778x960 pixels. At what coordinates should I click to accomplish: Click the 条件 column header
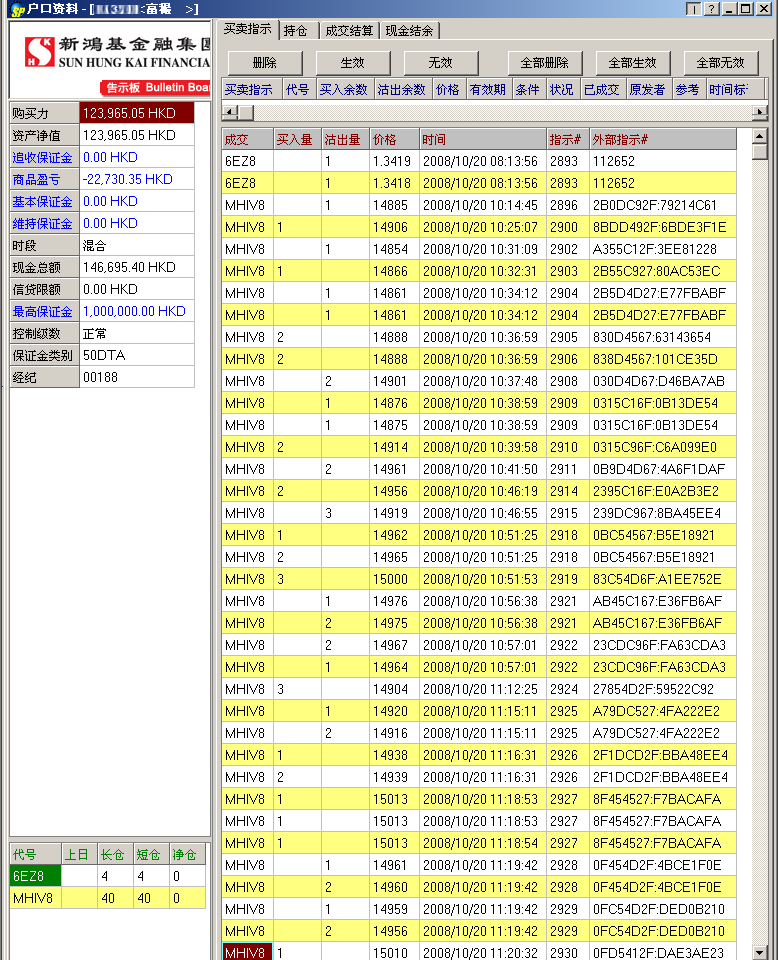528,89
